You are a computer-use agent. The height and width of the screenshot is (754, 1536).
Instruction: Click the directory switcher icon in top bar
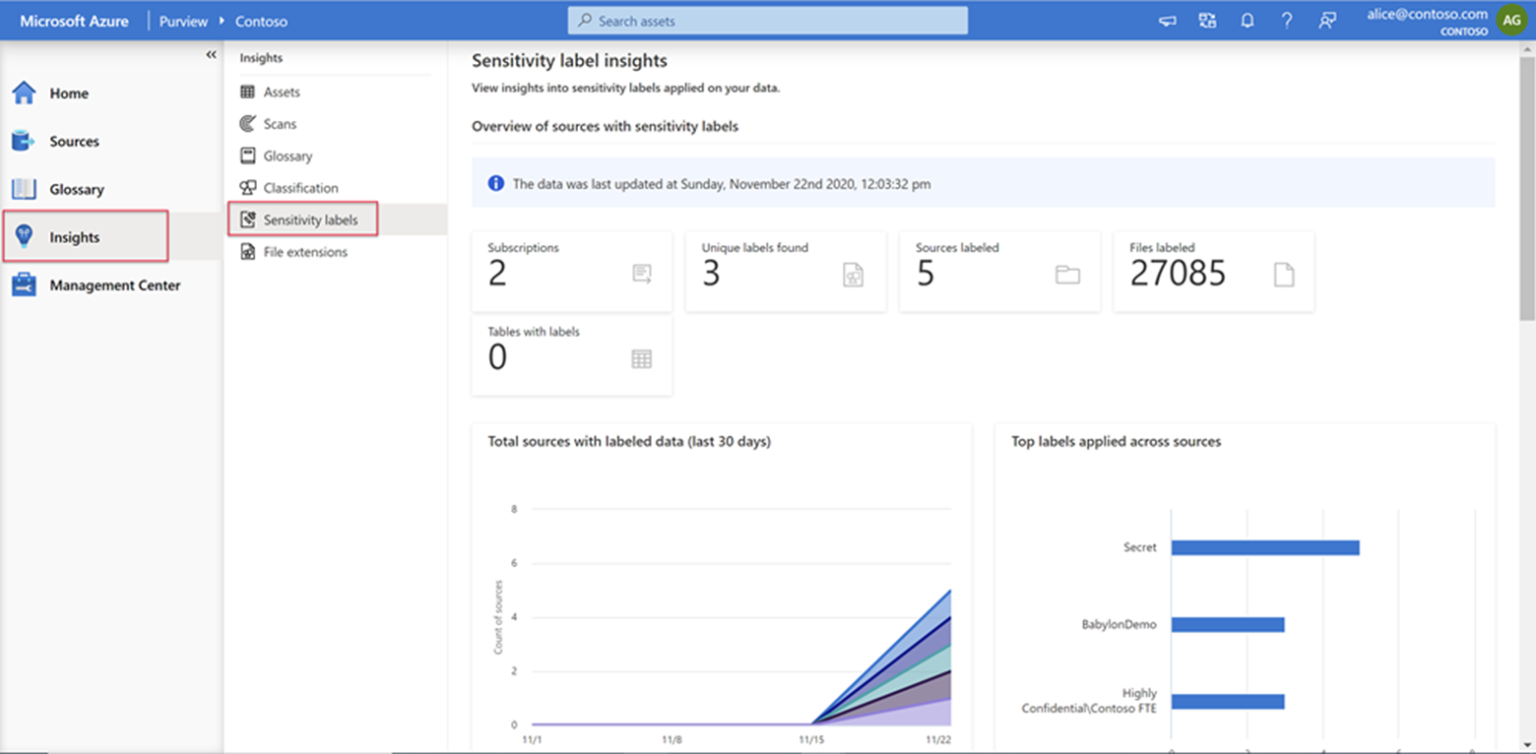point(1207,20)
